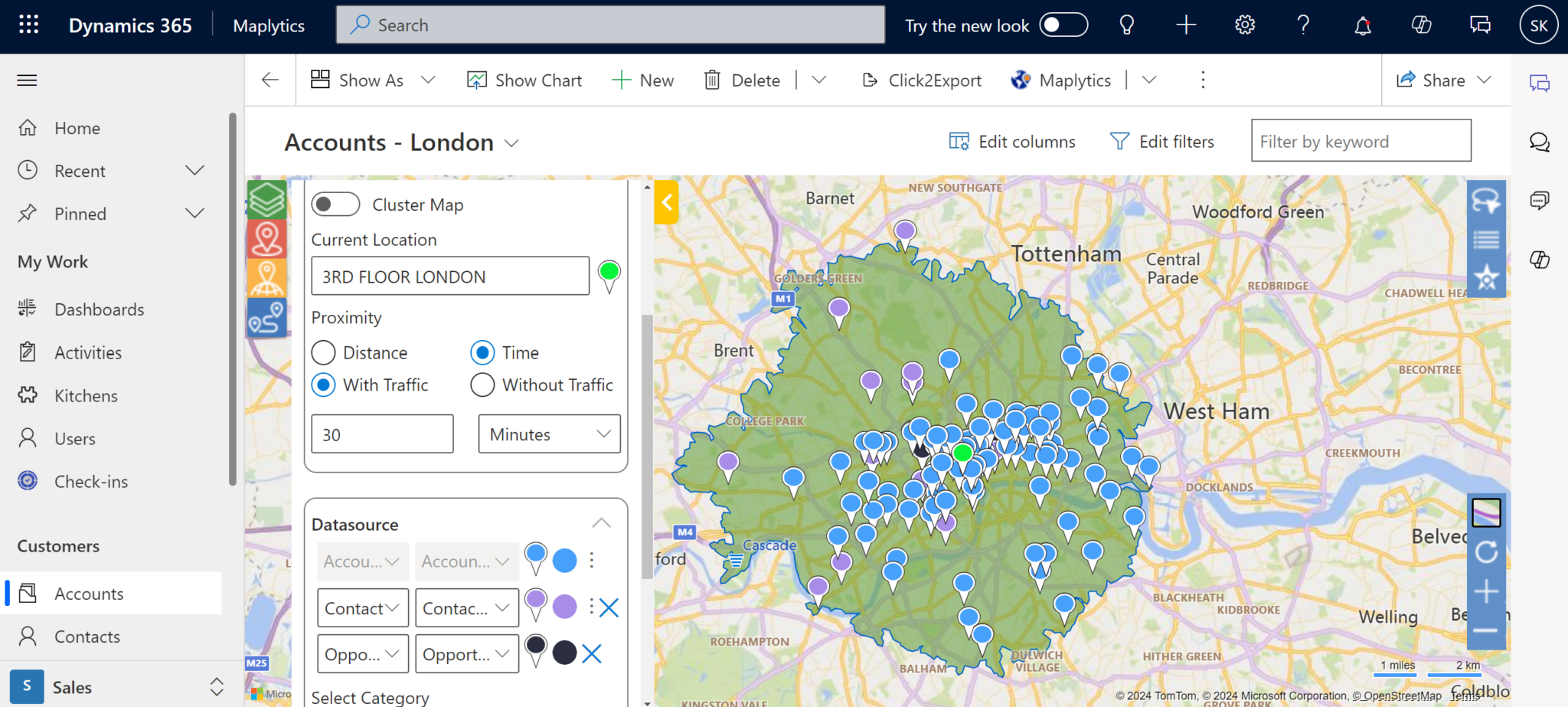Click the Filter by keyword field
The image size is (1568, 707).
tap(1361, 141)
